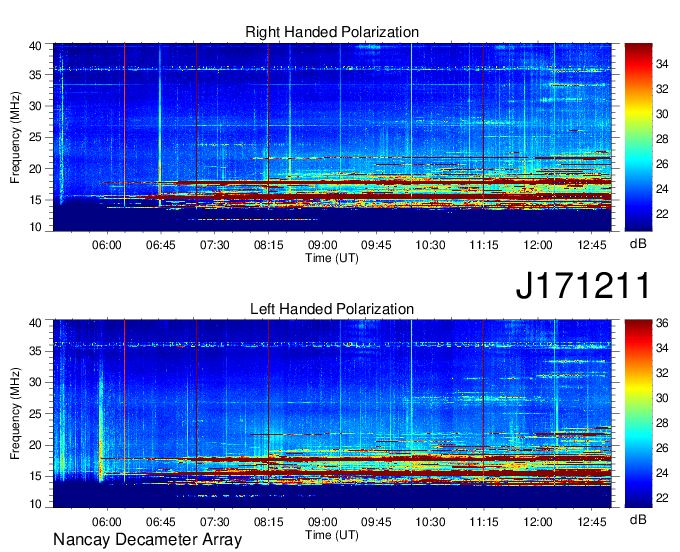This screenshot has width=680, height=552.
Task: Click the 25 MHz tick label on top plot
Action: [35, 137]
